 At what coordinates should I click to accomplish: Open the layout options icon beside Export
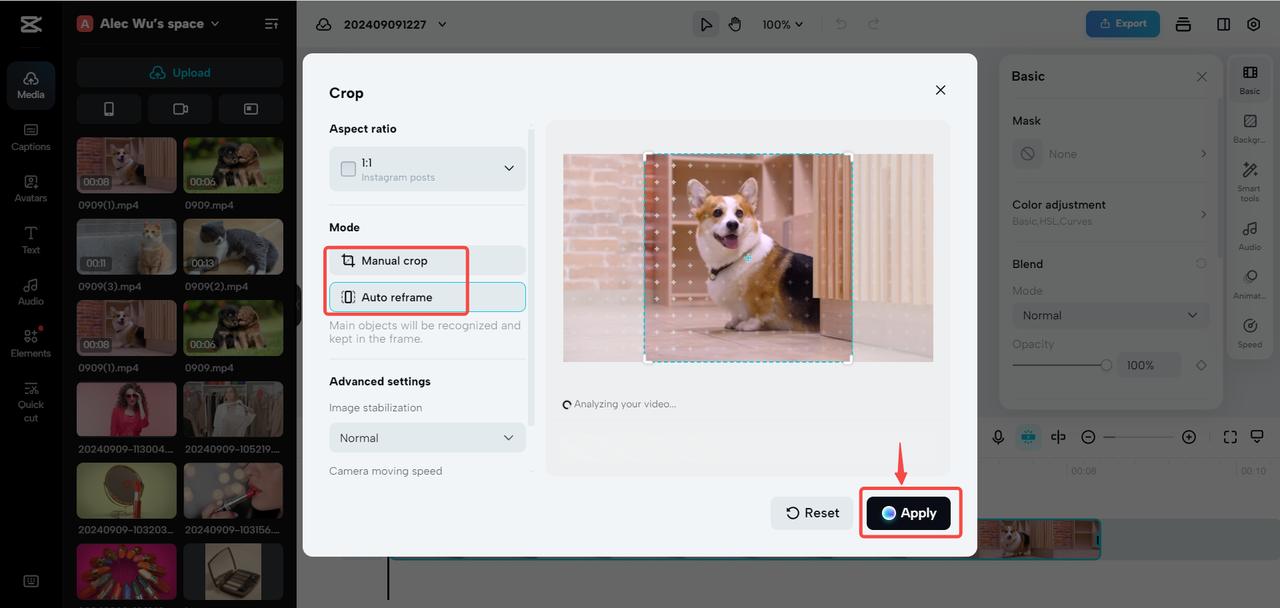point(1183,24)
